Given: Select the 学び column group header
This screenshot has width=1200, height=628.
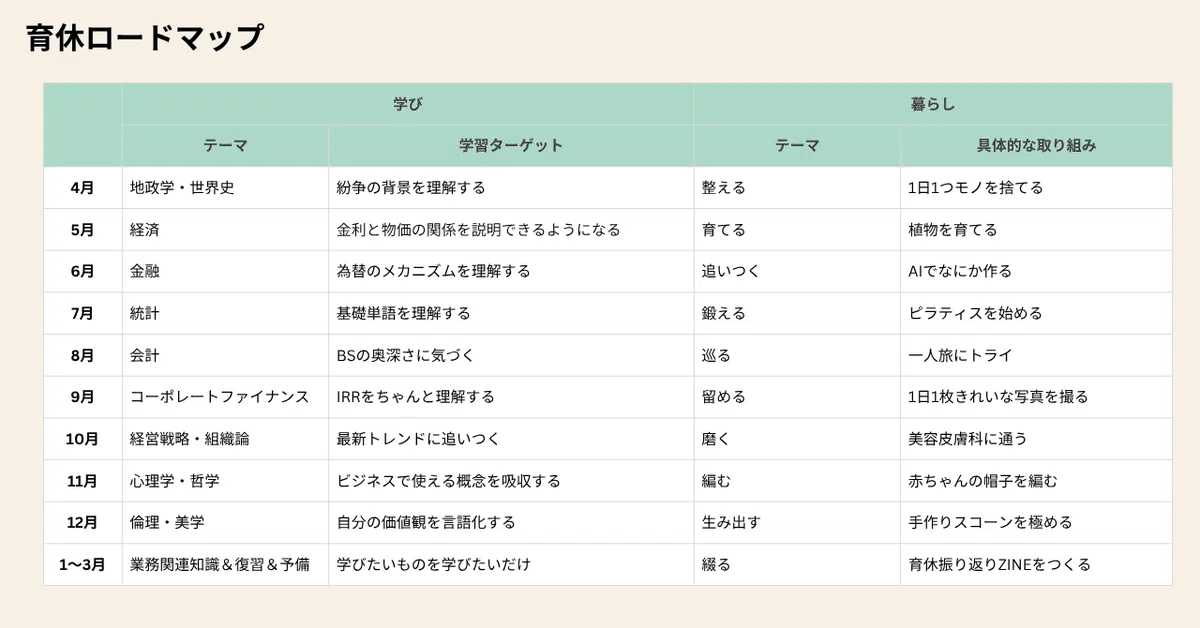Looking at the screenshot, I should (x=408, y=104).
